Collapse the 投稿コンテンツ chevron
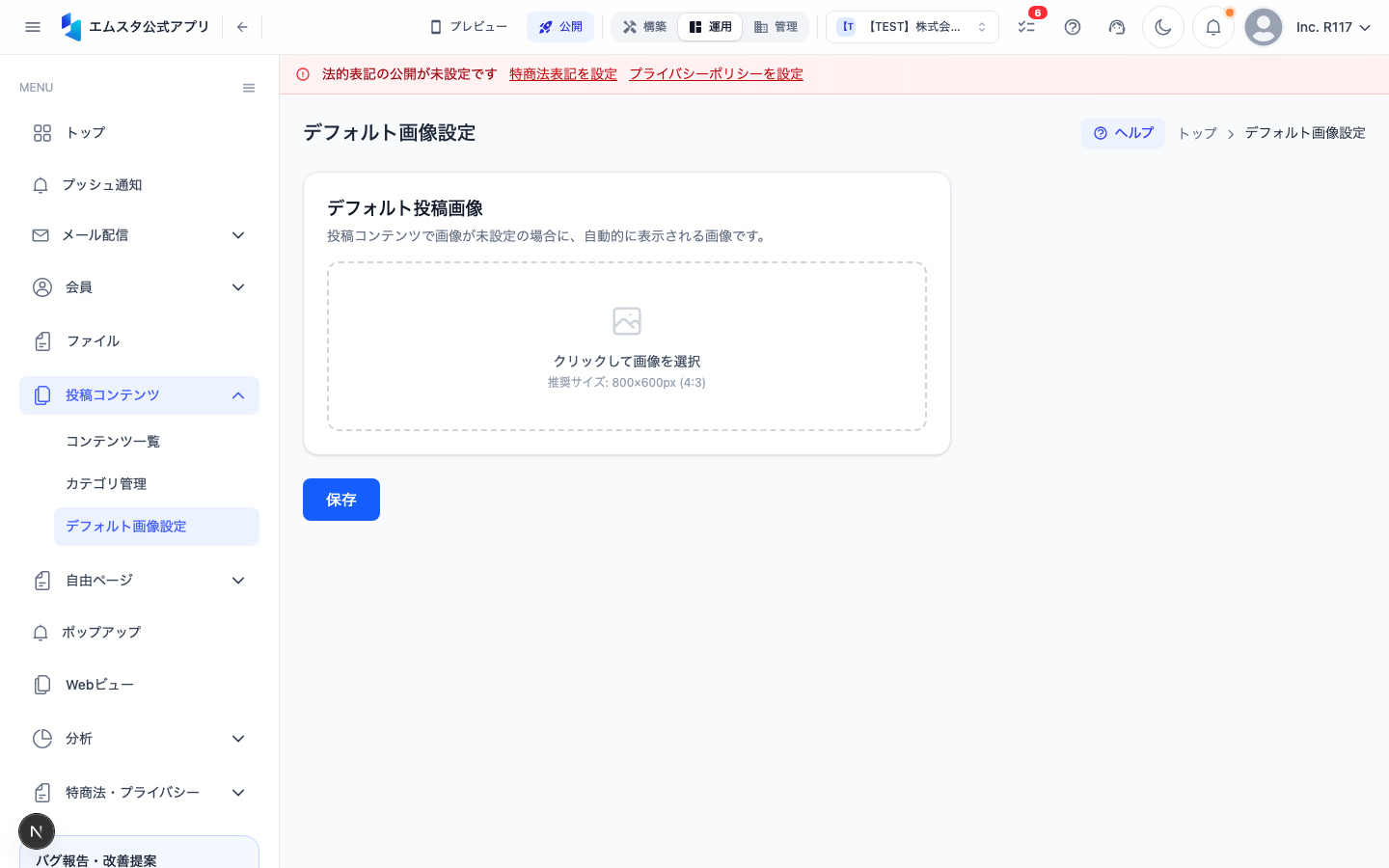This screenshot has height=868, width=1389. coord(238,395)
